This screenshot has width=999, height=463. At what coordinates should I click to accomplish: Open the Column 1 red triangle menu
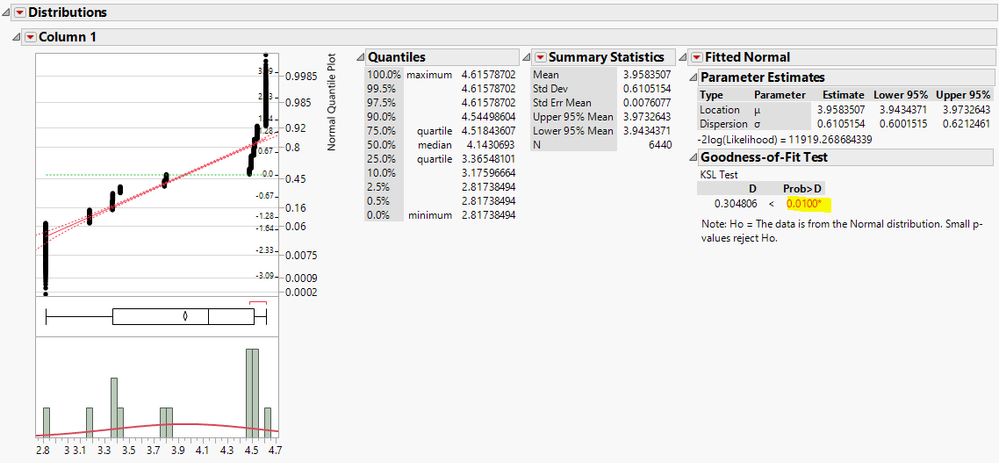click(29, 37)
